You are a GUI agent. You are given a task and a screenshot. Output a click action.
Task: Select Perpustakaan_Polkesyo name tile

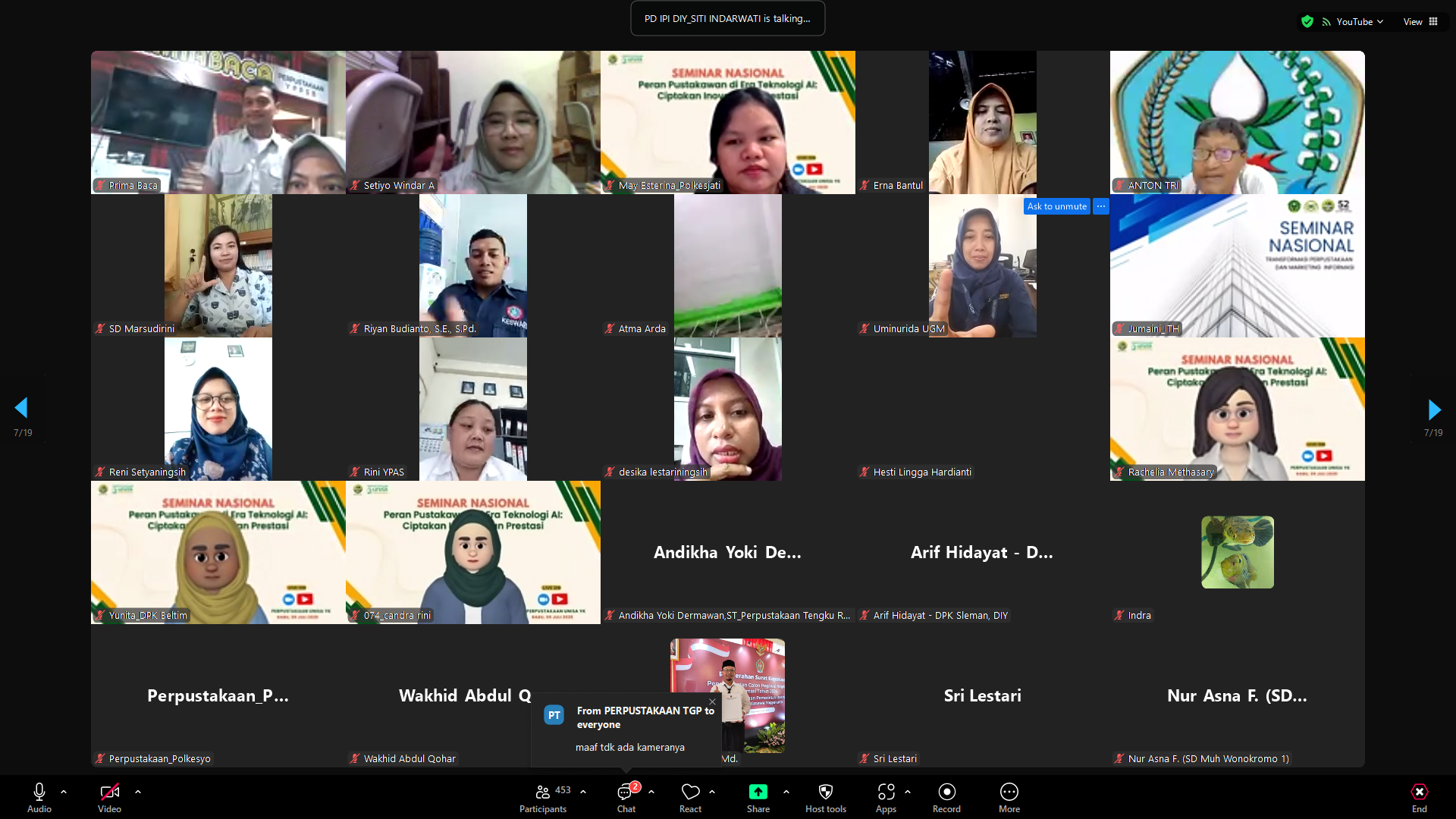(x=218, y=695)
